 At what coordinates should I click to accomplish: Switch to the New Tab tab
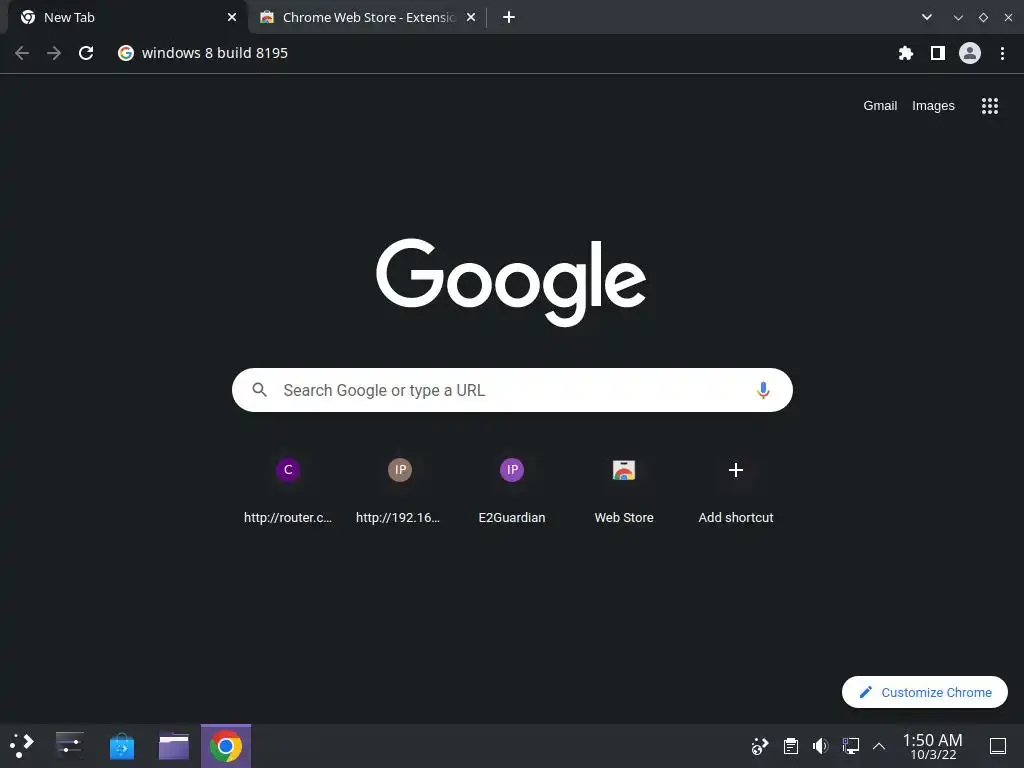point(127,18)
